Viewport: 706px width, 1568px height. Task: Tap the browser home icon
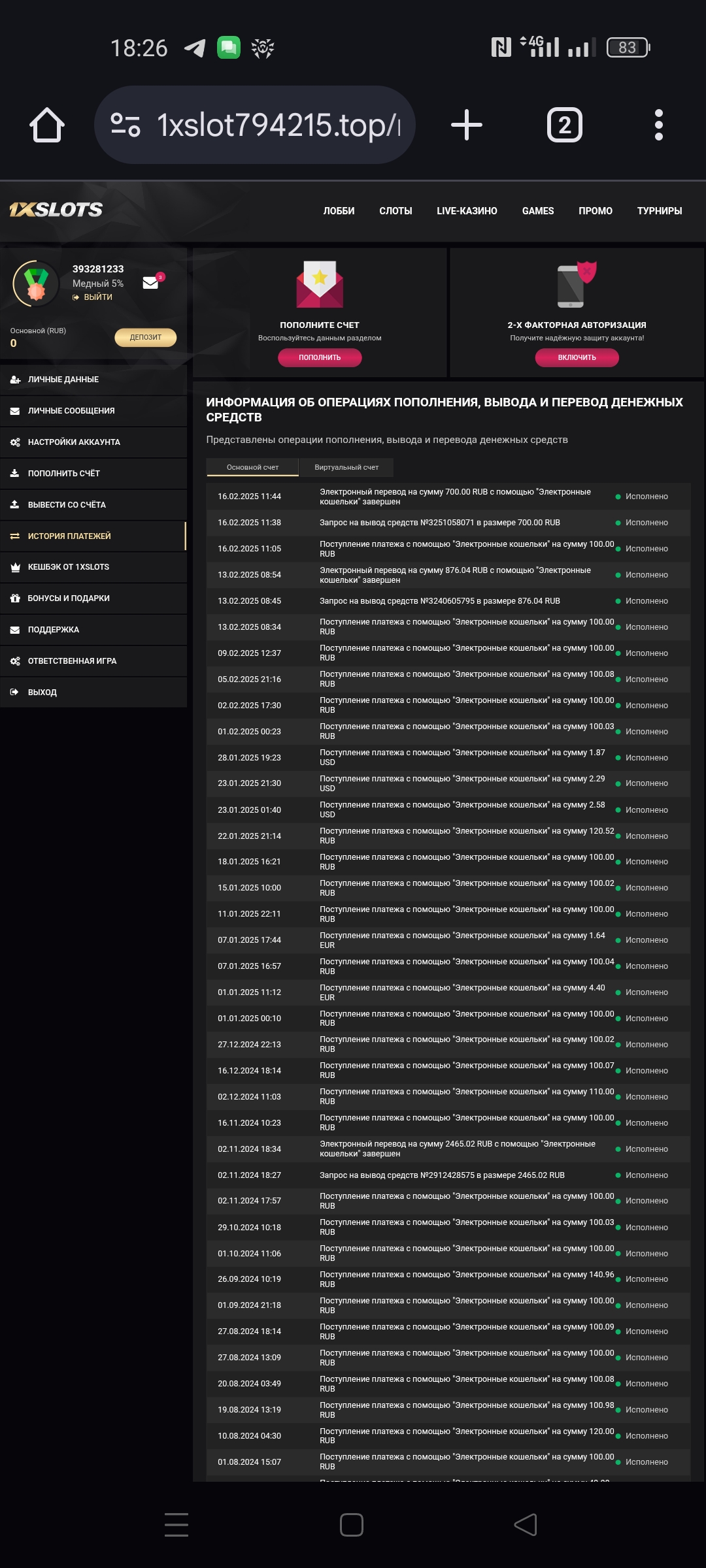tap(47, 125)
